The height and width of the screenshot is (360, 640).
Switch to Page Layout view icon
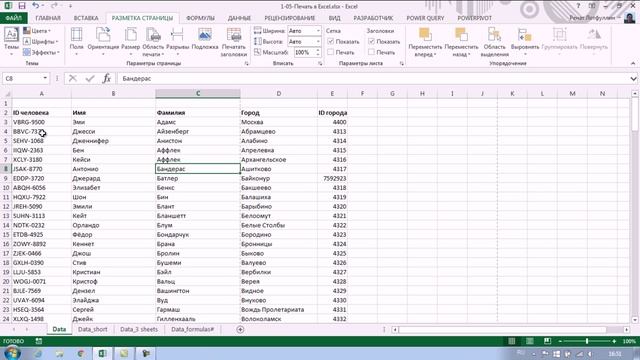529,341
